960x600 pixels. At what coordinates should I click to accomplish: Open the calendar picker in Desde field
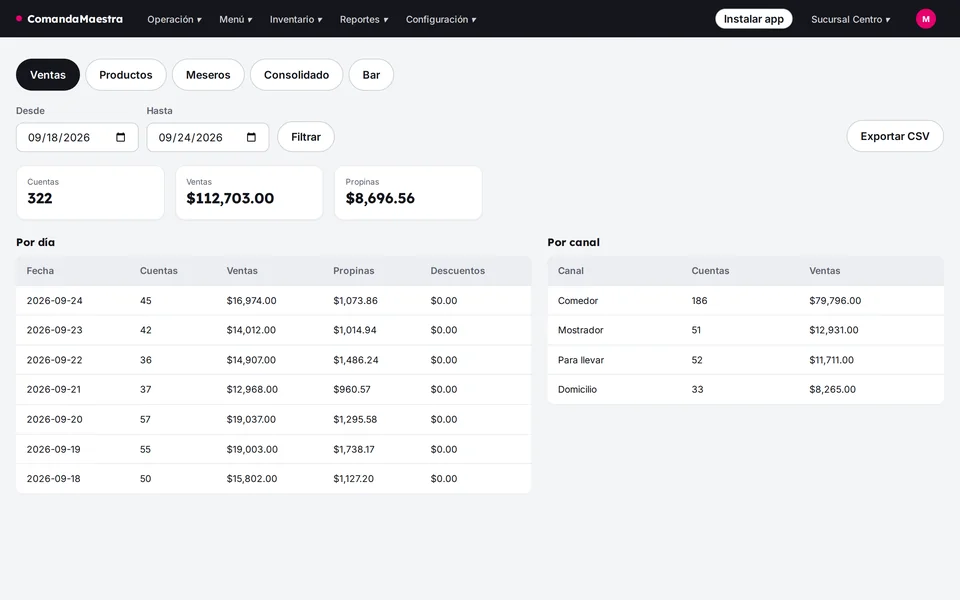point(121,137)
